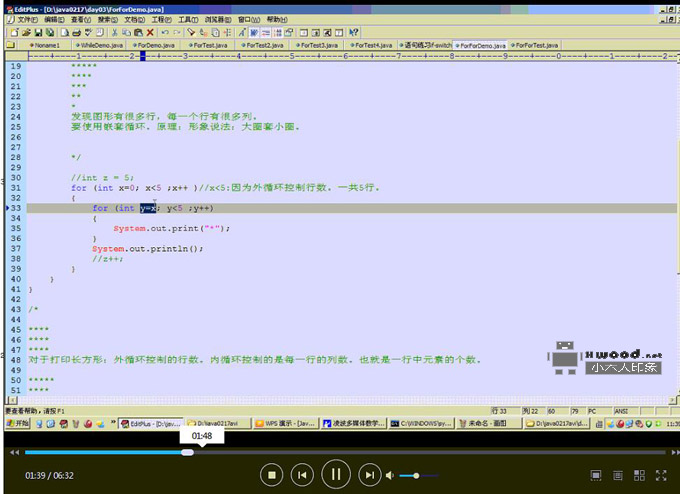Open the WPS 演示 taskbar button
This screenshot has height=494, width=680.
[286, 423]
